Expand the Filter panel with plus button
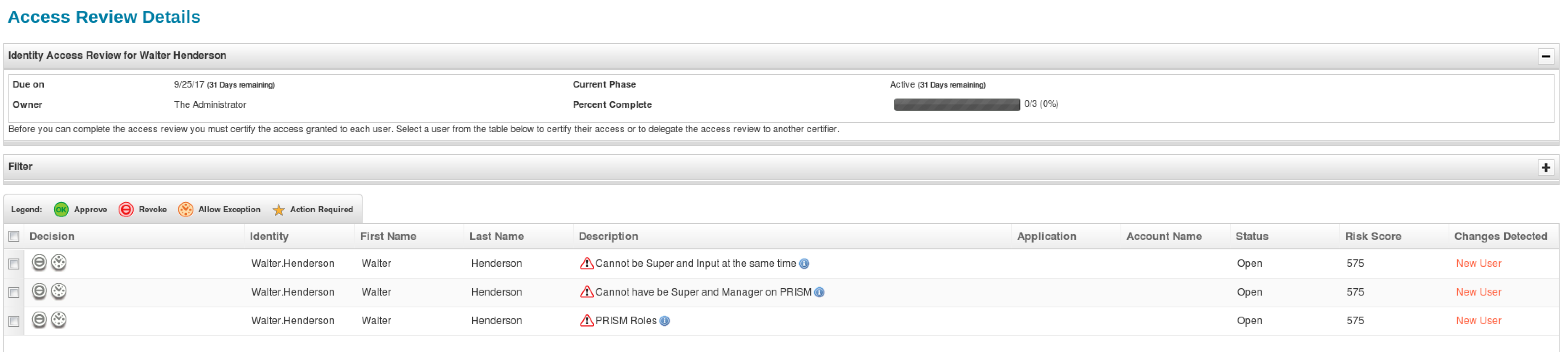Screen dimensions: 1568x352 pos(1545,168)
